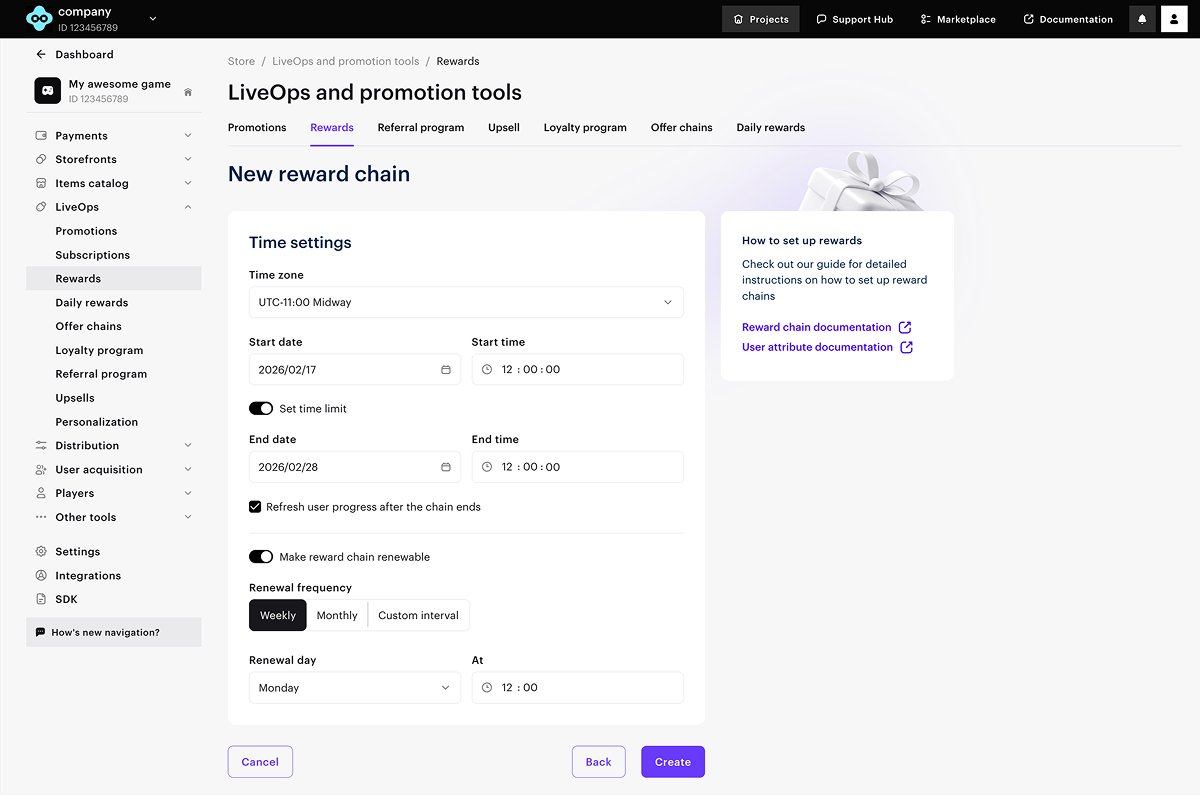The image size is (1200, 795).
Task: Click the calendar icon in End date
Action: point(446,467)
